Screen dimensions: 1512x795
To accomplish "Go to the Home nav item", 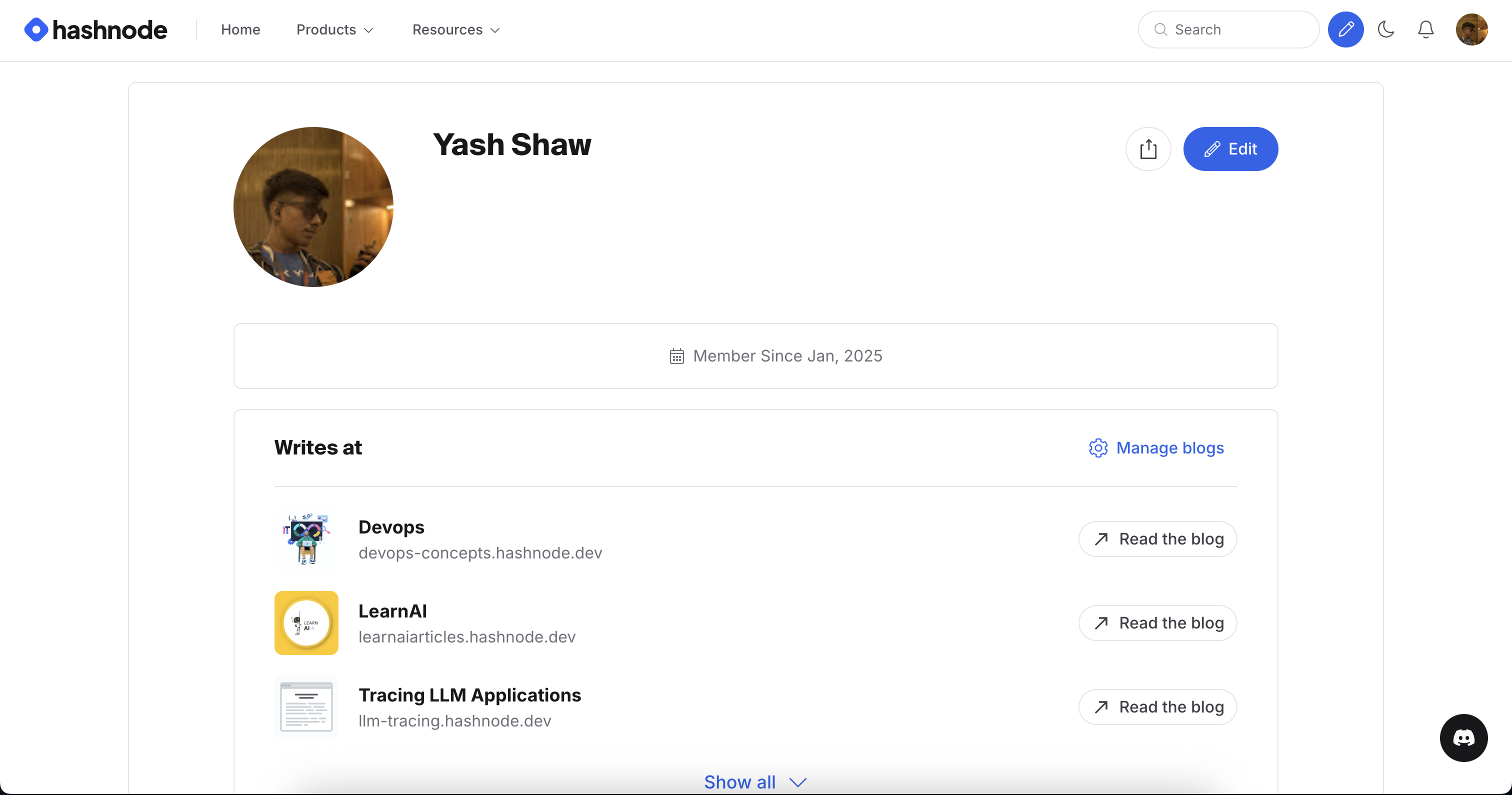I will pyautogui.click(x=240, y=30).
